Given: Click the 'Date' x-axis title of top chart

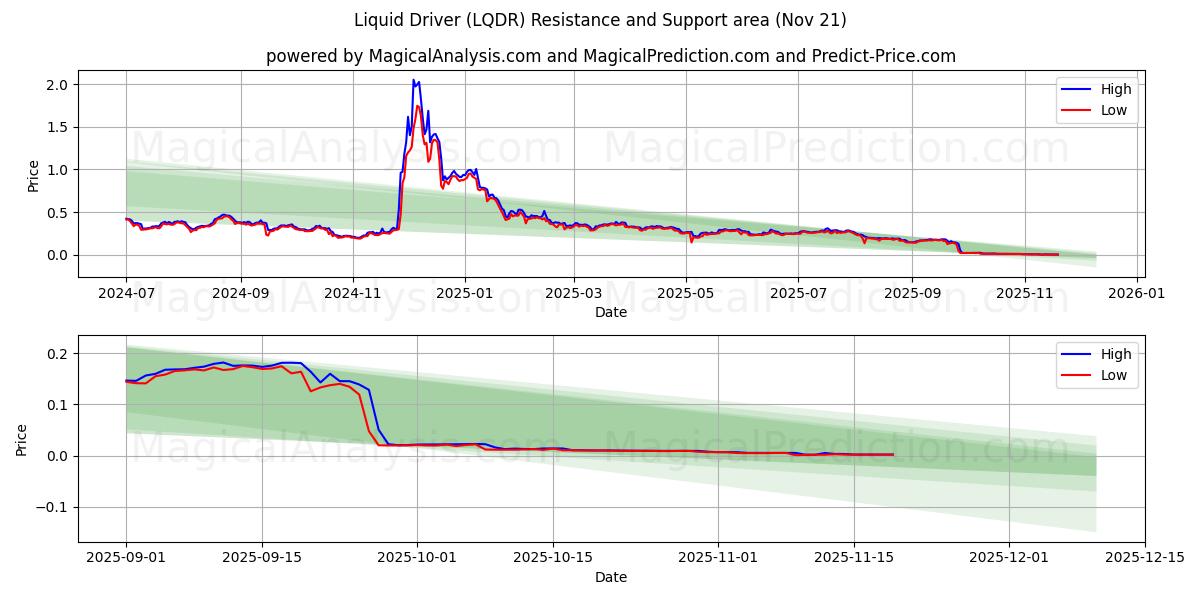Looking at the screenshot, I should [611, 312].
